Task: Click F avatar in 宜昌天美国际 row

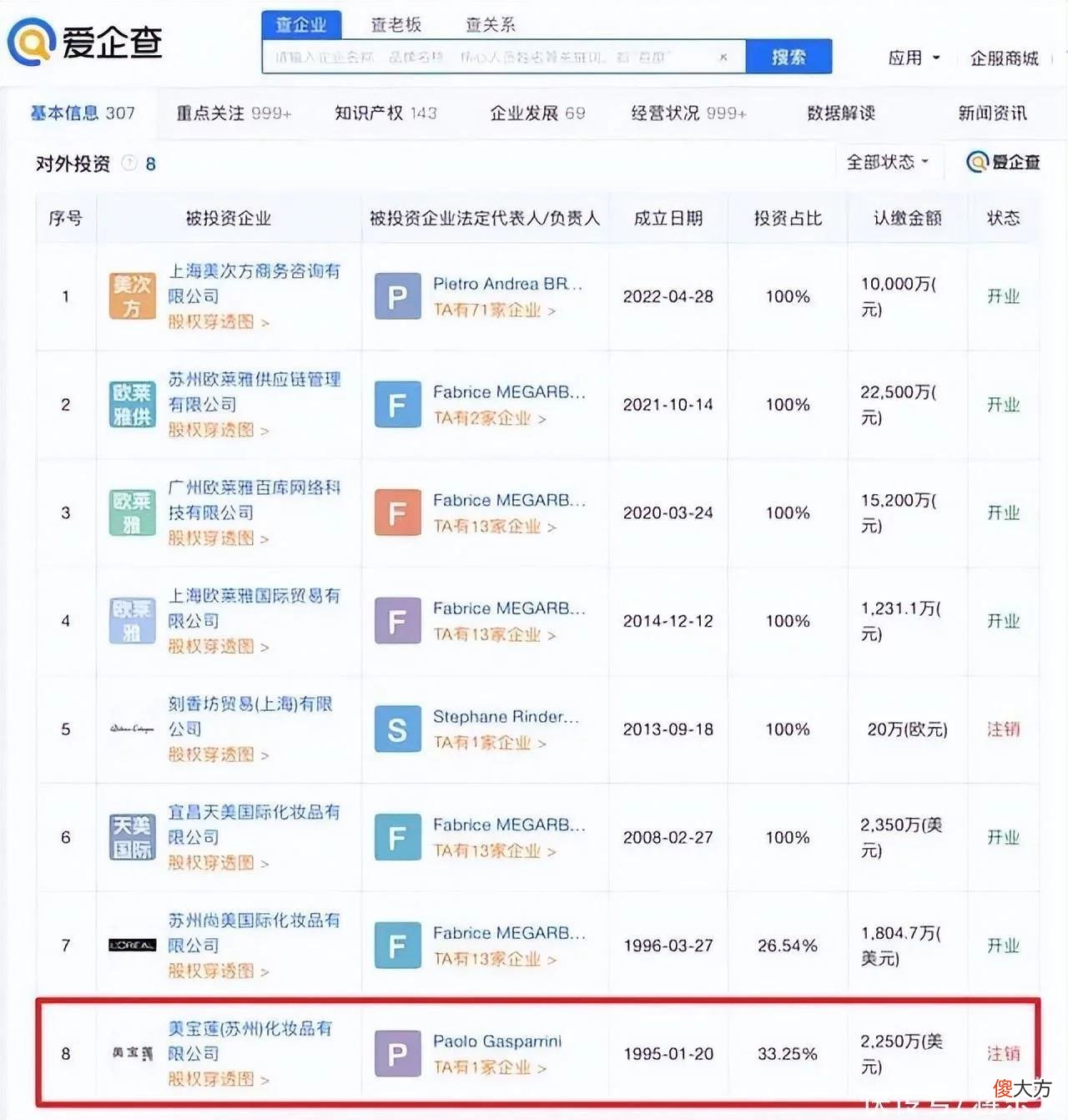Action: point(397,837)
